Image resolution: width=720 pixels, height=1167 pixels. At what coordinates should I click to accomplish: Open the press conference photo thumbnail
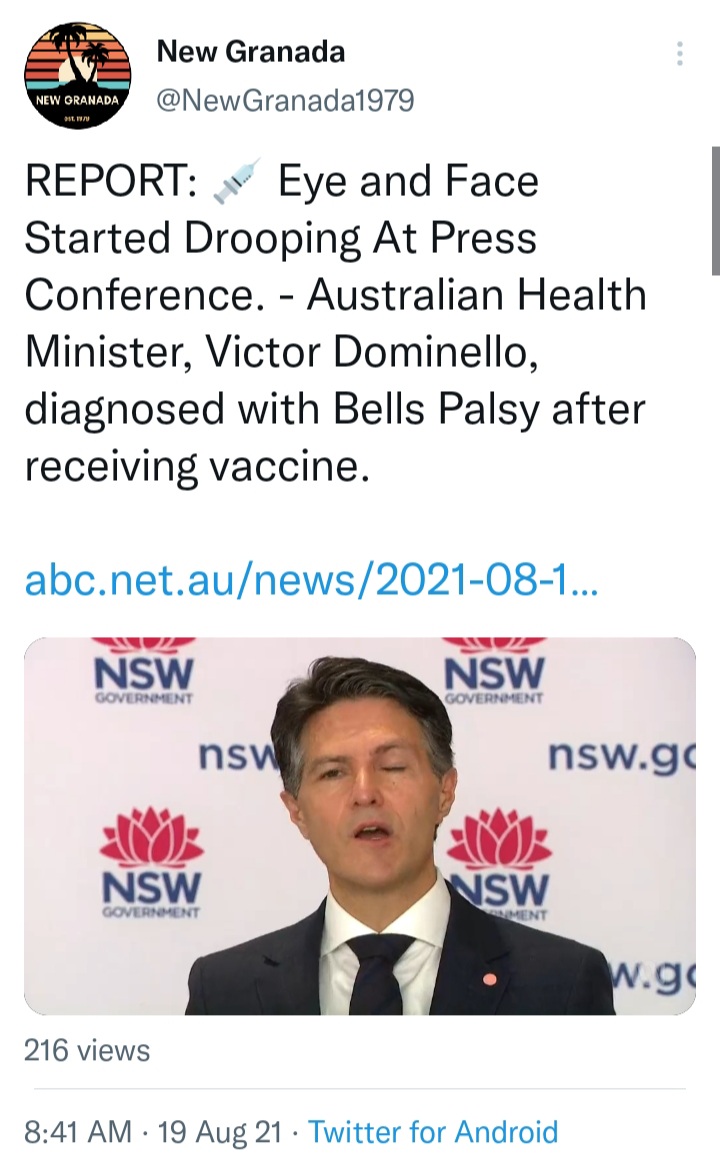[x=359, y=826]
